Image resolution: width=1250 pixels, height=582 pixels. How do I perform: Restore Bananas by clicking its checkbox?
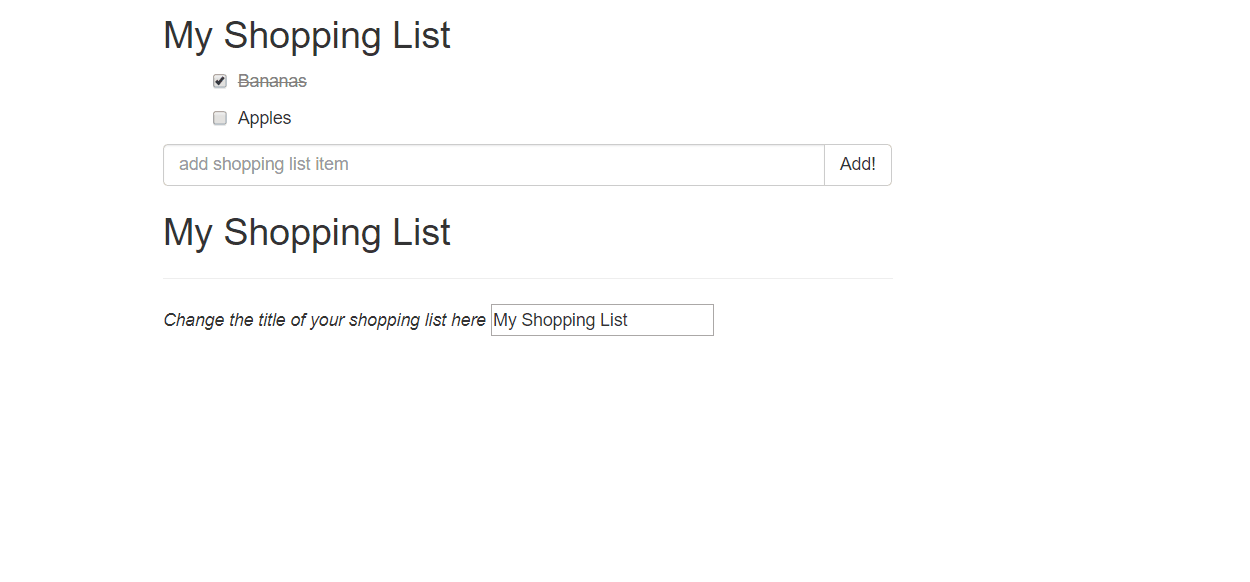pos(220,81)
